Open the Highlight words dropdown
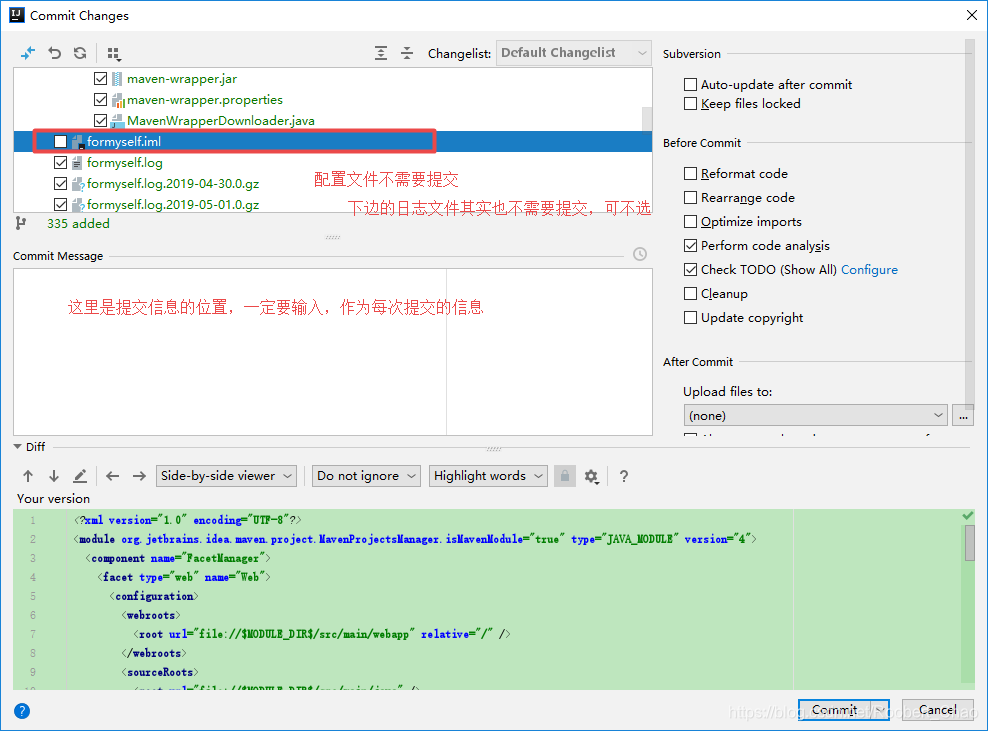This screenshot has width=988, height=731. click(x=488, y=476)
